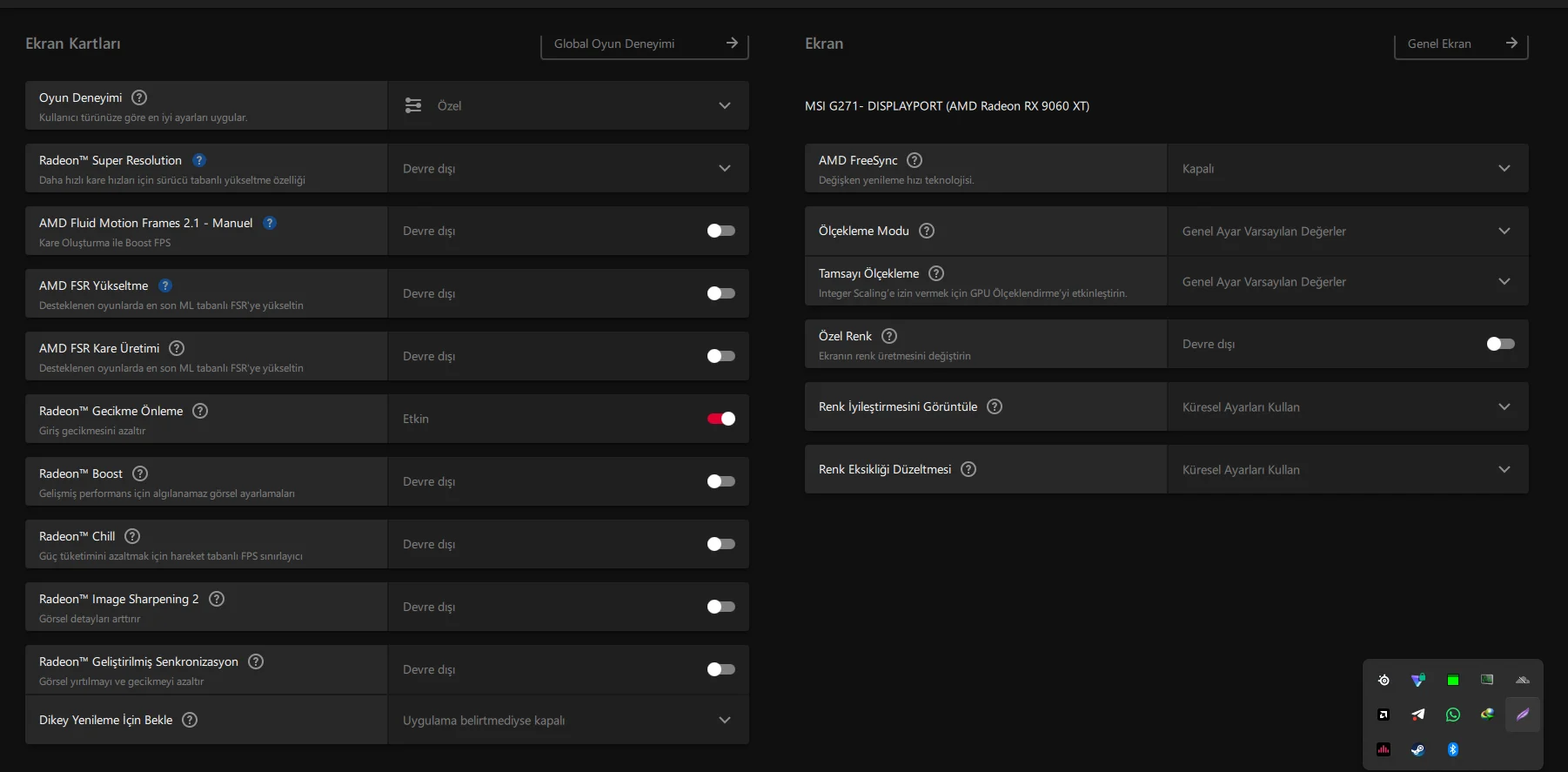Click the 'Ekranın renk üretmesini değiştirin' description
The height and width of the screenshot is (772, 1568).
pos(895,356)
